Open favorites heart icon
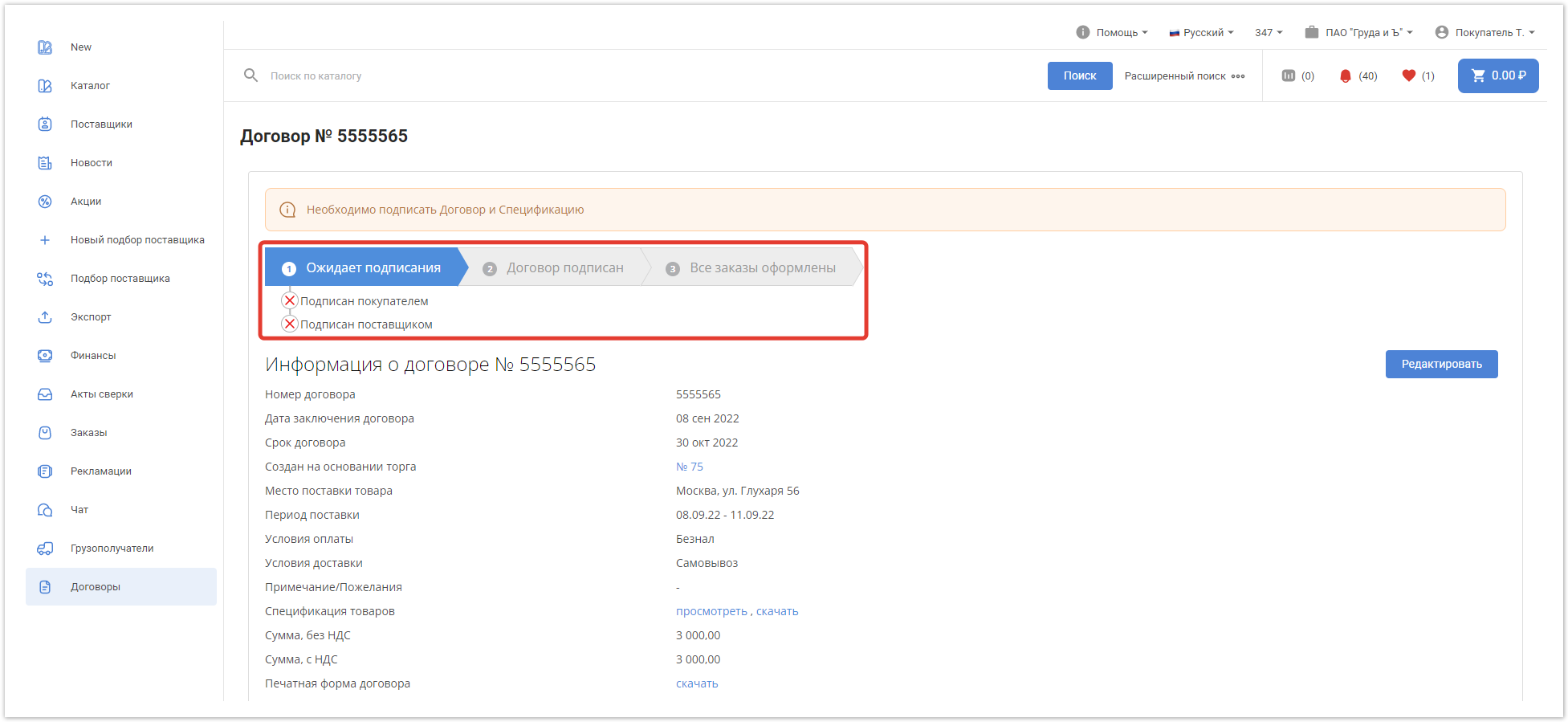This screenshot has width=1568, height=722. [1408, 75]
